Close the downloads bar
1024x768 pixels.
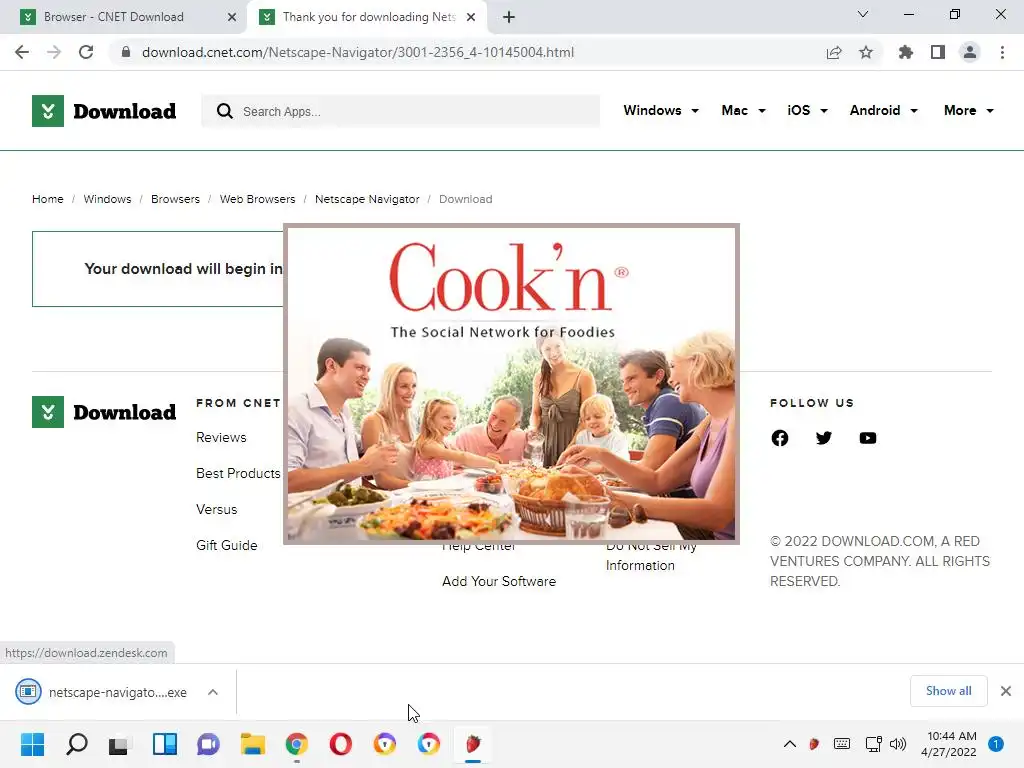(x=1006, y=691)
